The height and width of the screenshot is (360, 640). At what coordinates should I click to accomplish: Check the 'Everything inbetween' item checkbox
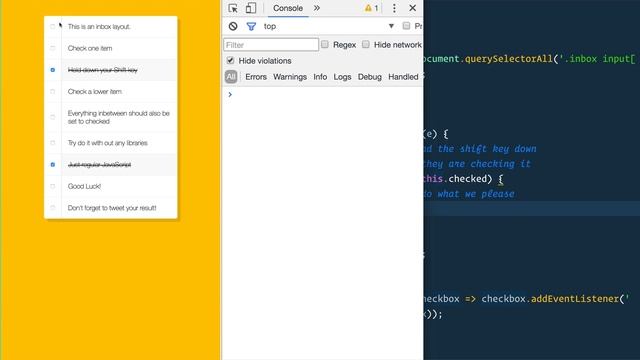tap(53, 117)
